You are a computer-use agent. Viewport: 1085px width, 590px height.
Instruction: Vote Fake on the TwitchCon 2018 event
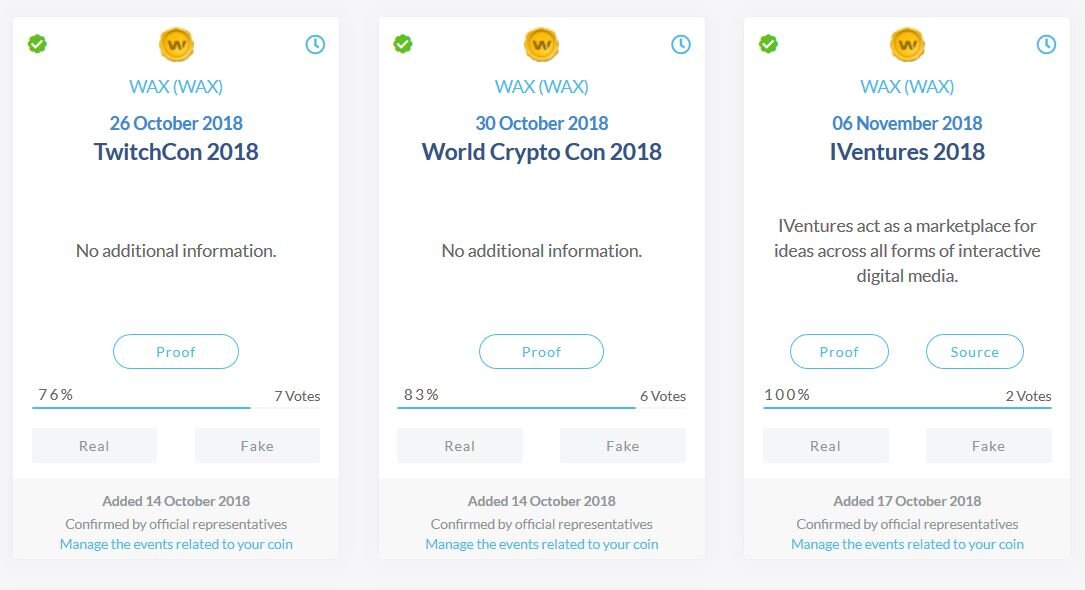(257, 445)
